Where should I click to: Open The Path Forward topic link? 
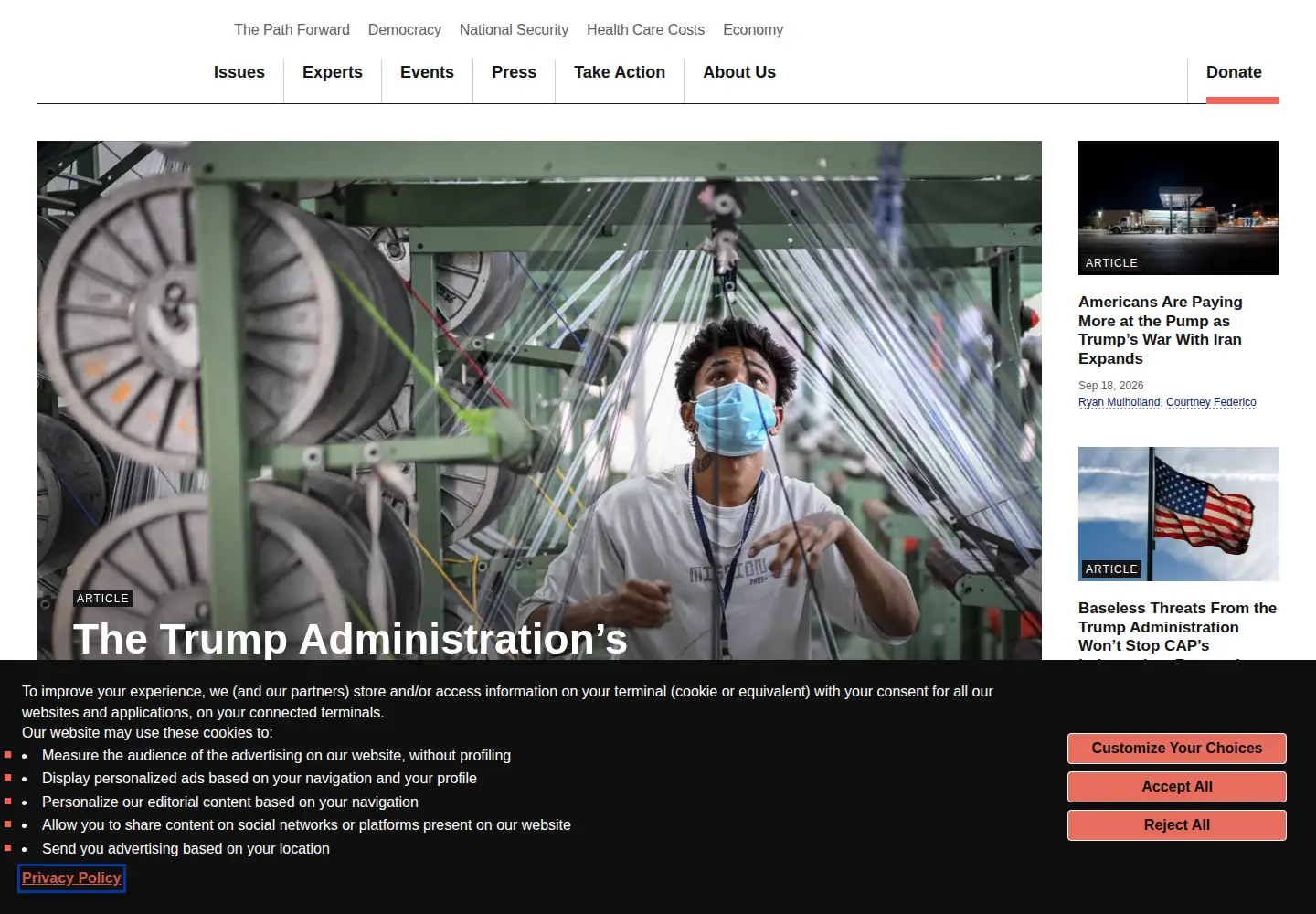[292, 29]
